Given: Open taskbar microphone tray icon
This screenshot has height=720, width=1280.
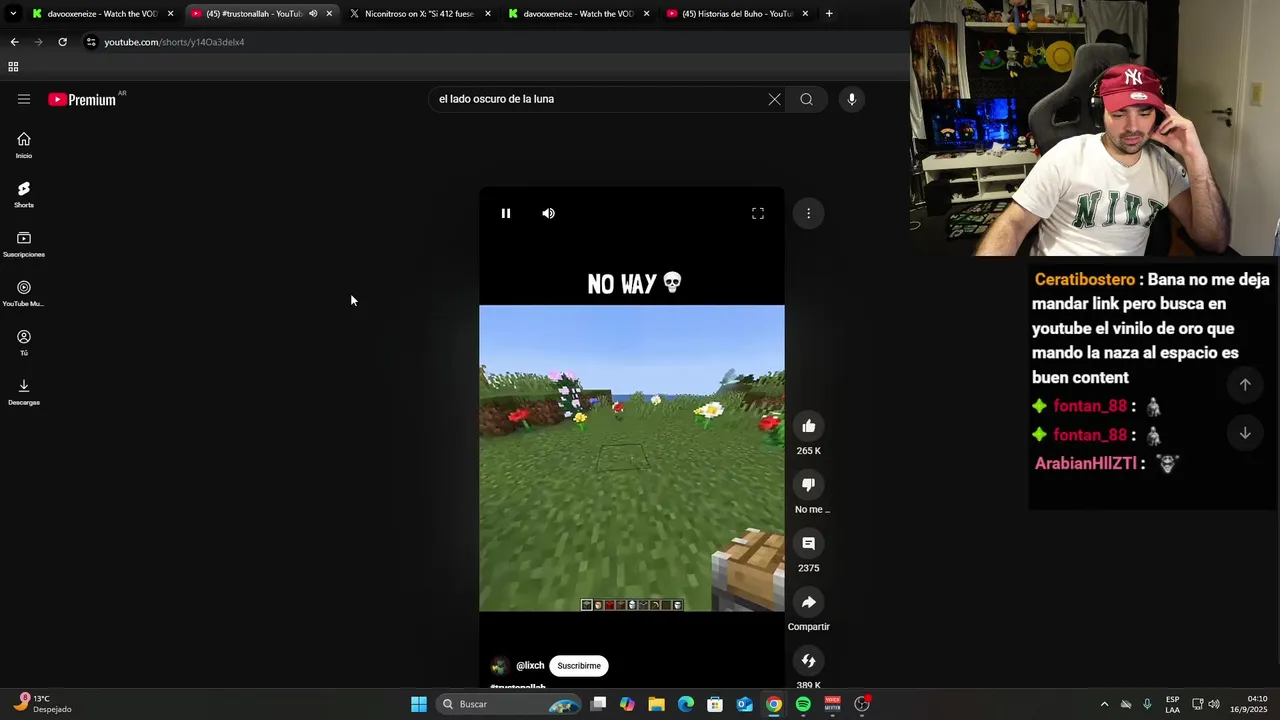Looking at the screenshot, I should coord(1147,704).
